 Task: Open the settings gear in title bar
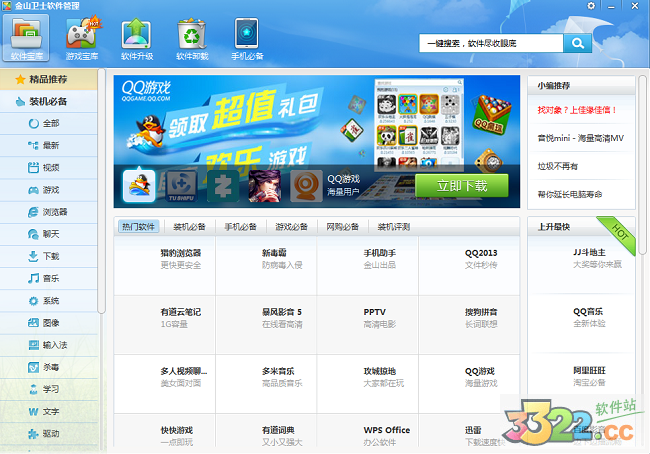pos(591,6)
